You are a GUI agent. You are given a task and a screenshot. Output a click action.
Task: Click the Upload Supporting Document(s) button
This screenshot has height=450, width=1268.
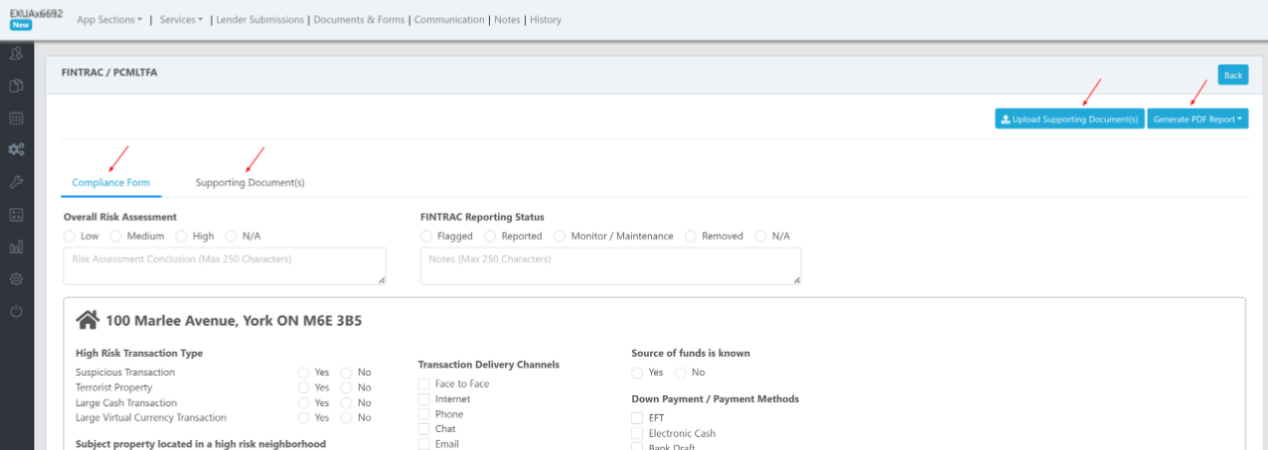click(x=1069, y=119)
